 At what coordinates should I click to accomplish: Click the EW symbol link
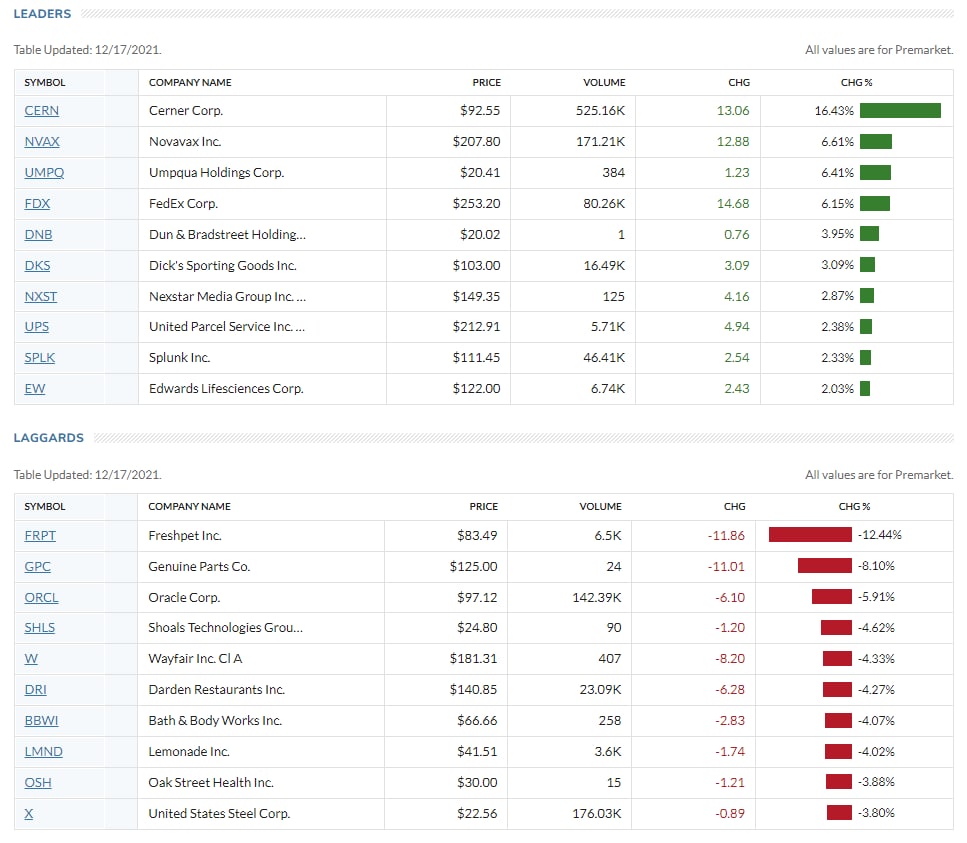(x=34, y=389)
